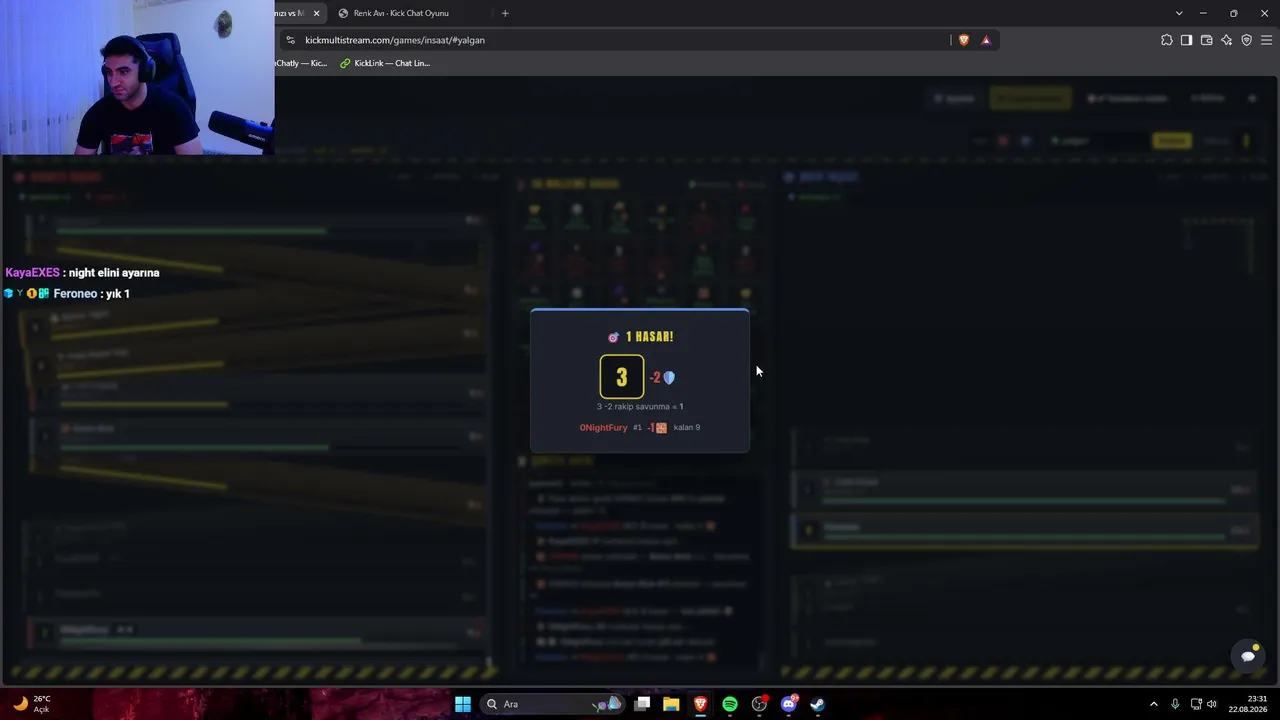Click the webcam overlay thumbnail

[x=137, y=77]
